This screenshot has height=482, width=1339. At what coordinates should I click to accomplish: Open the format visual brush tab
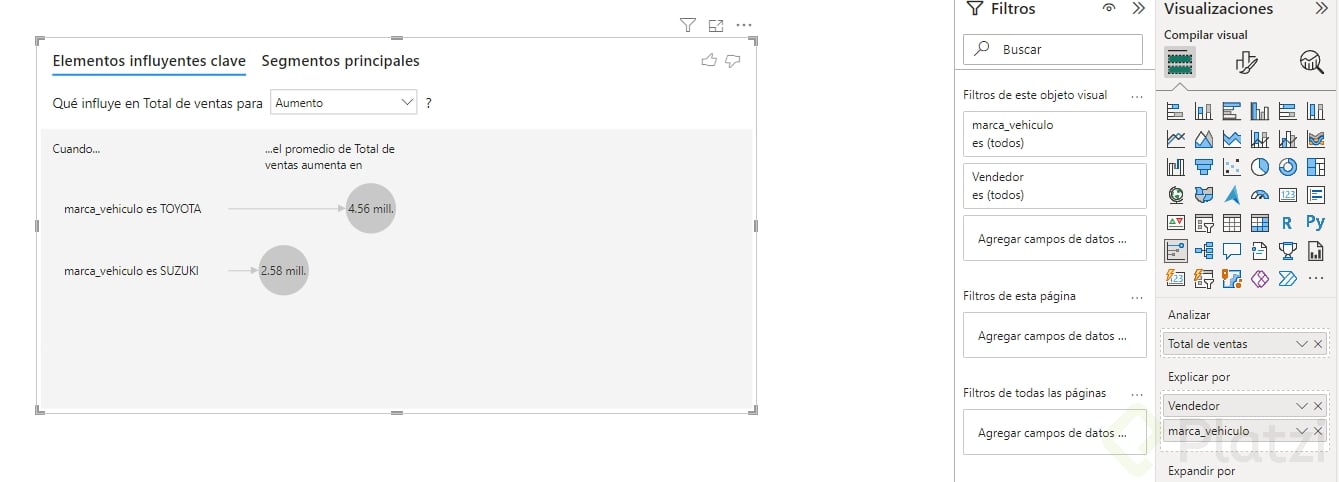pos(1246,63)
